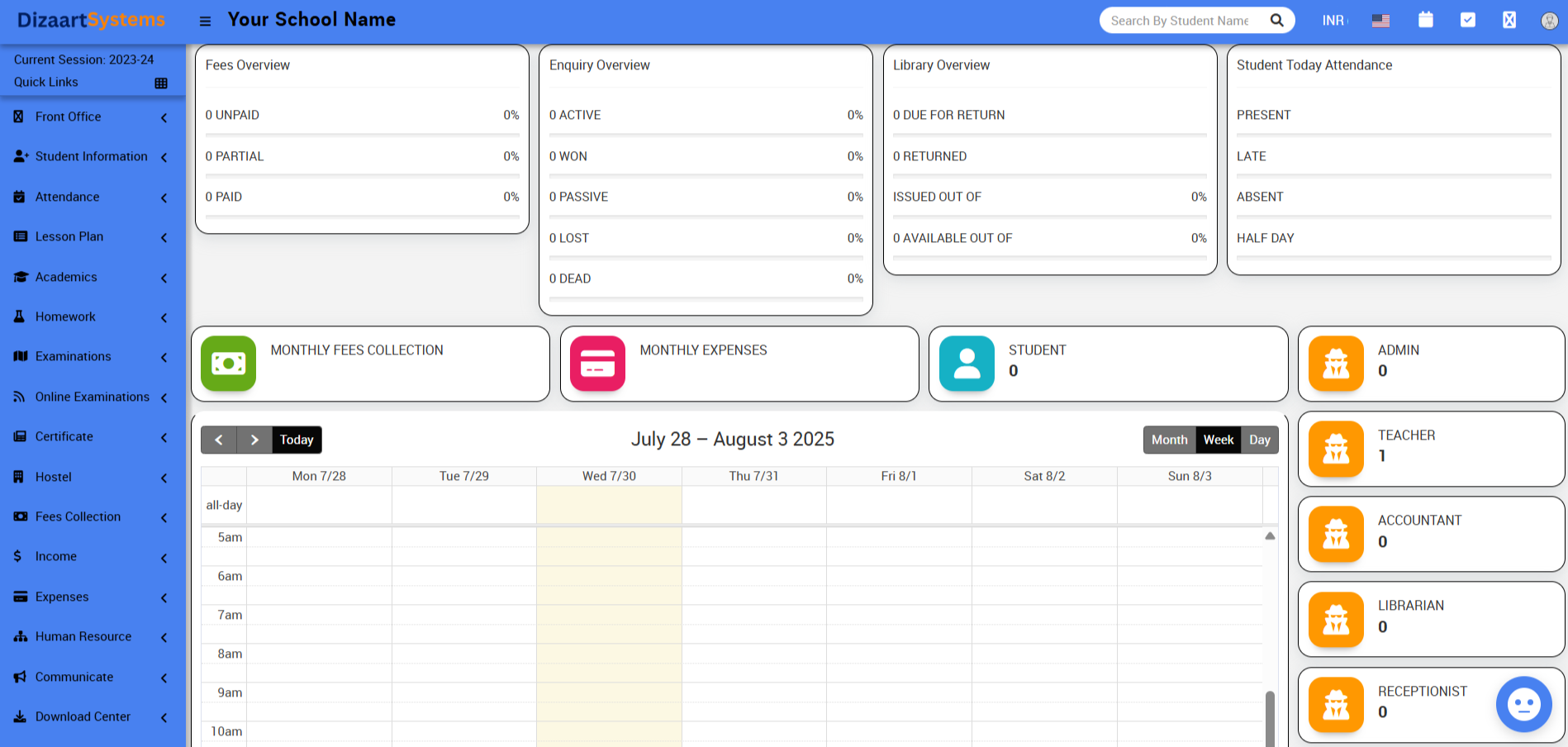
Task: Click the Today button on the calendar
Action: coord(296,440)
